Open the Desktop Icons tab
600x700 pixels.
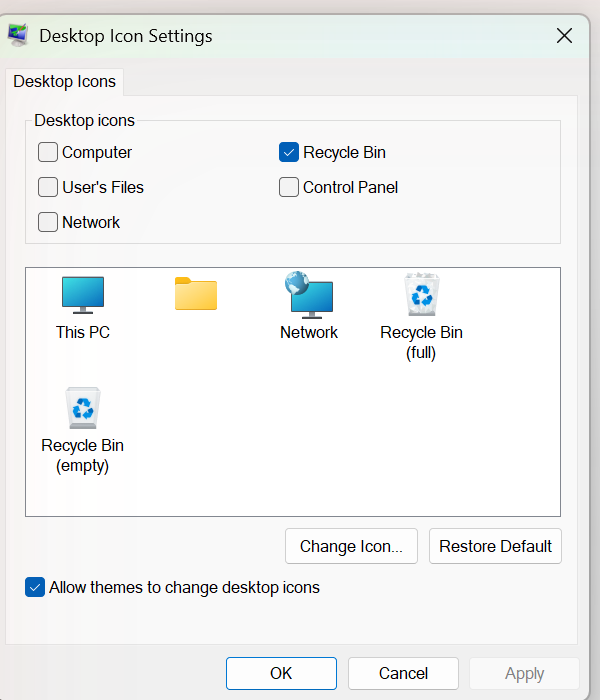(x=65, y=82)
